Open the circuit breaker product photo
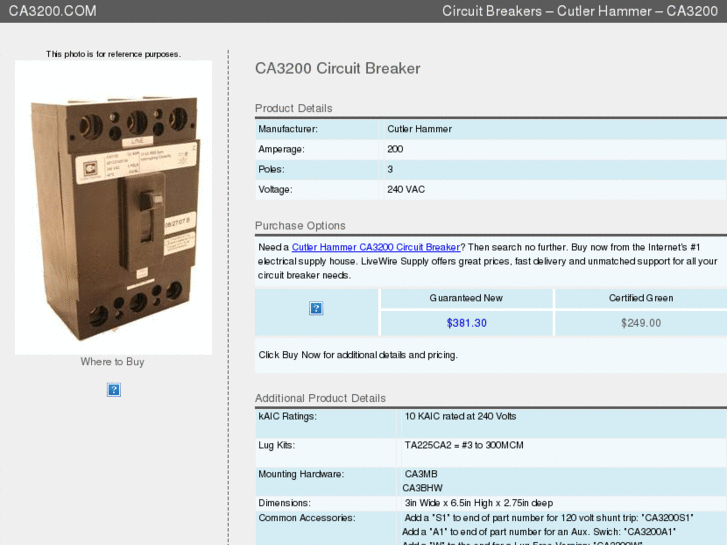The height and width of the screenshot is (545, 727). coord(114,207)
